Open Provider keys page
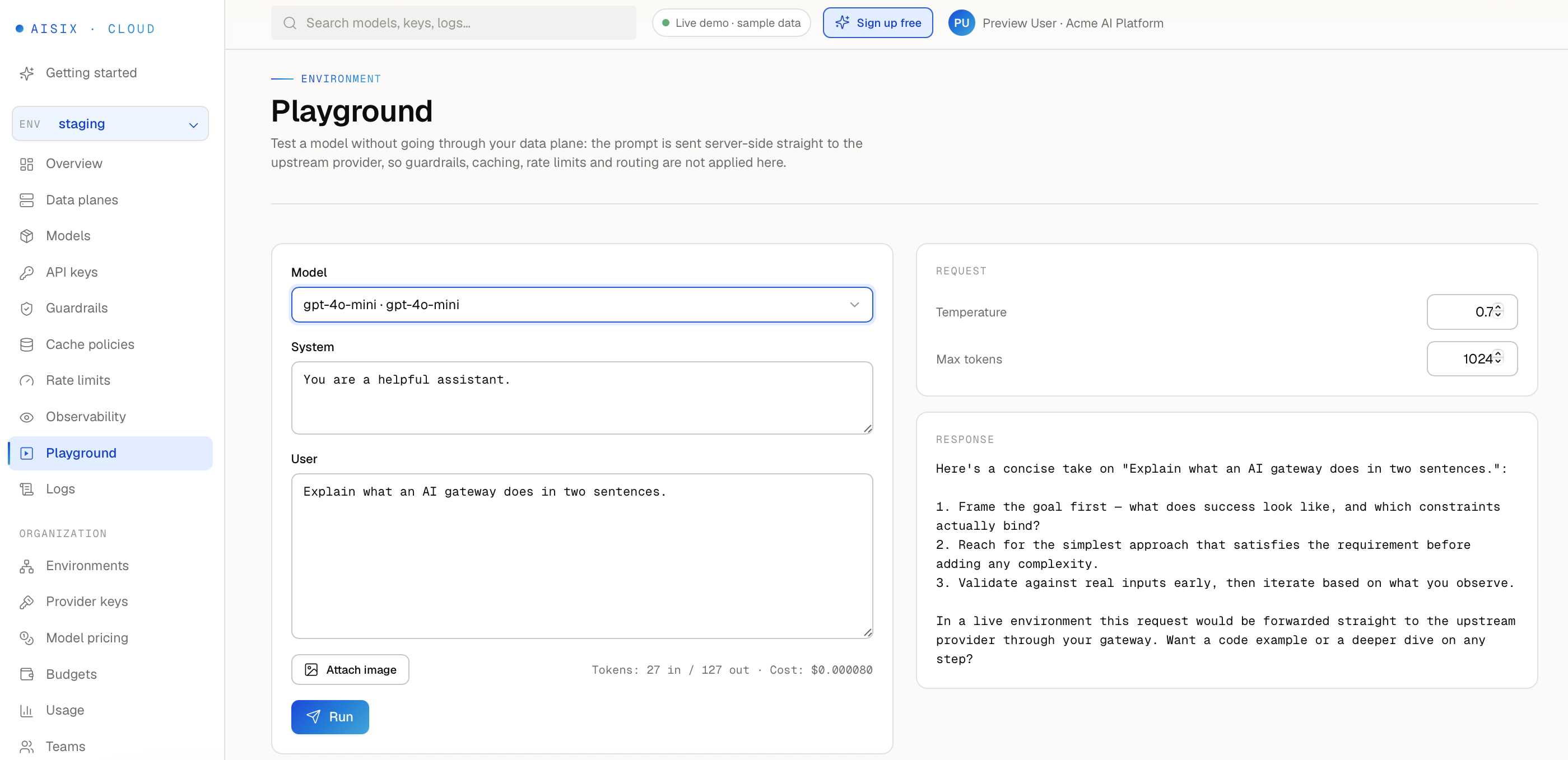This screenshot has width=1568, height=760. point(110,602)
